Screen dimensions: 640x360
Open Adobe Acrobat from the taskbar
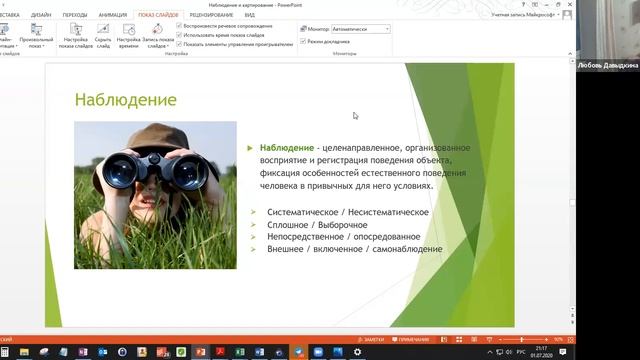click(220, 352)
